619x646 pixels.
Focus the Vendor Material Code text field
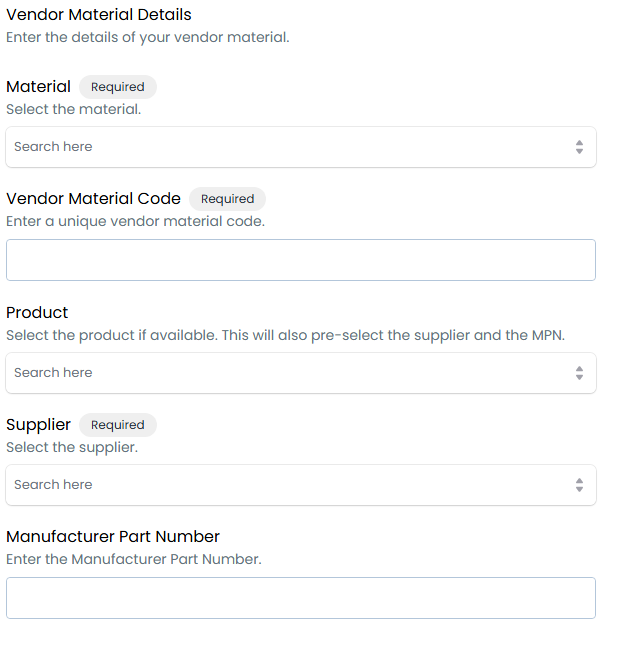[301, 260]
